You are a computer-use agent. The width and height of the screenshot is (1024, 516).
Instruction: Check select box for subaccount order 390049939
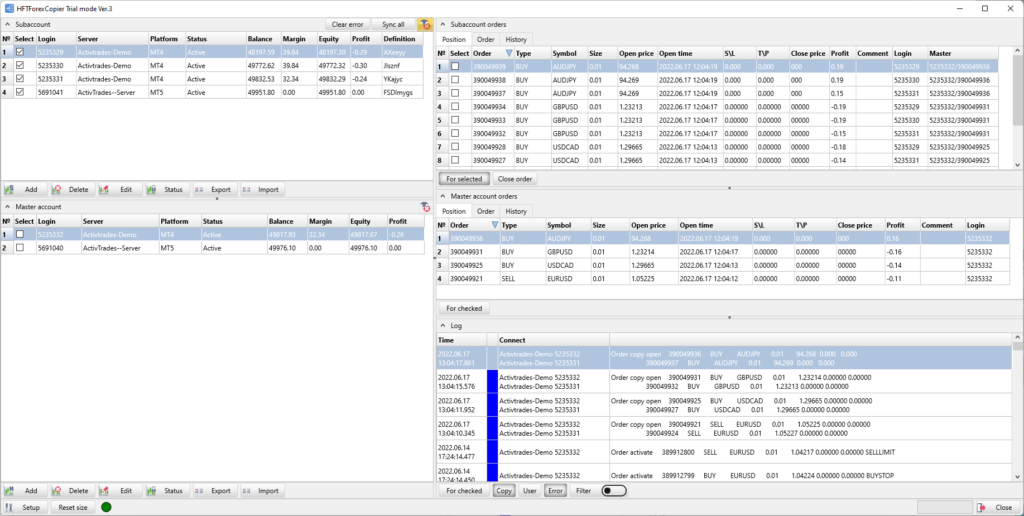[x=455, y=67]
